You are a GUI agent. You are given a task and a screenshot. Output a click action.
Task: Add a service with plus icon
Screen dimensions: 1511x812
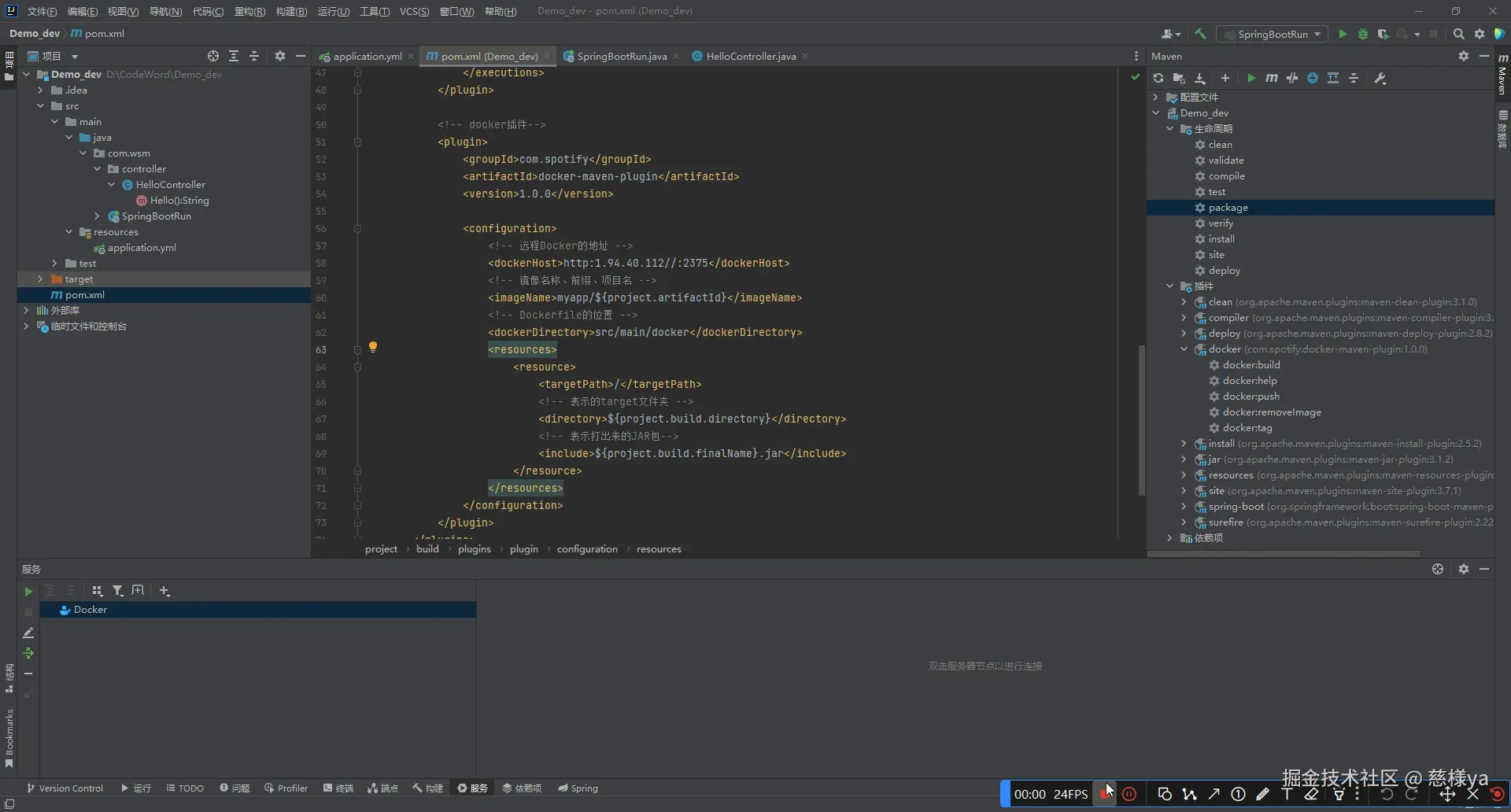click(164, 590)
